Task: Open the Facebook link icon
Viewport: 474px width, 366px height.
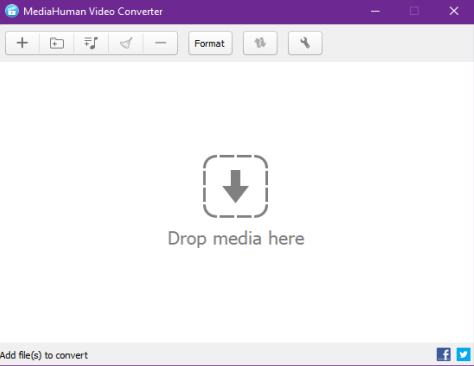Action: pos(444,354)
